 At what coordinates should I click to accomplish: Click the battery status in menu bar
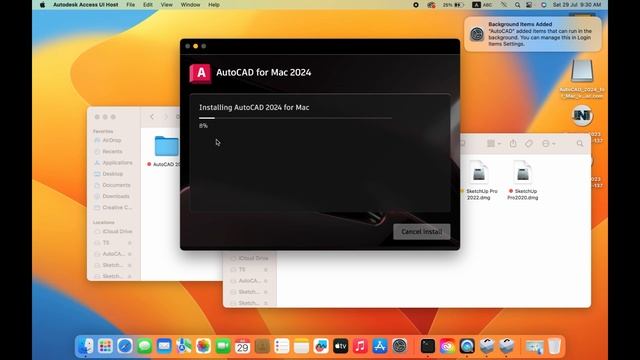pyautogui.click(x=453, y=5)
